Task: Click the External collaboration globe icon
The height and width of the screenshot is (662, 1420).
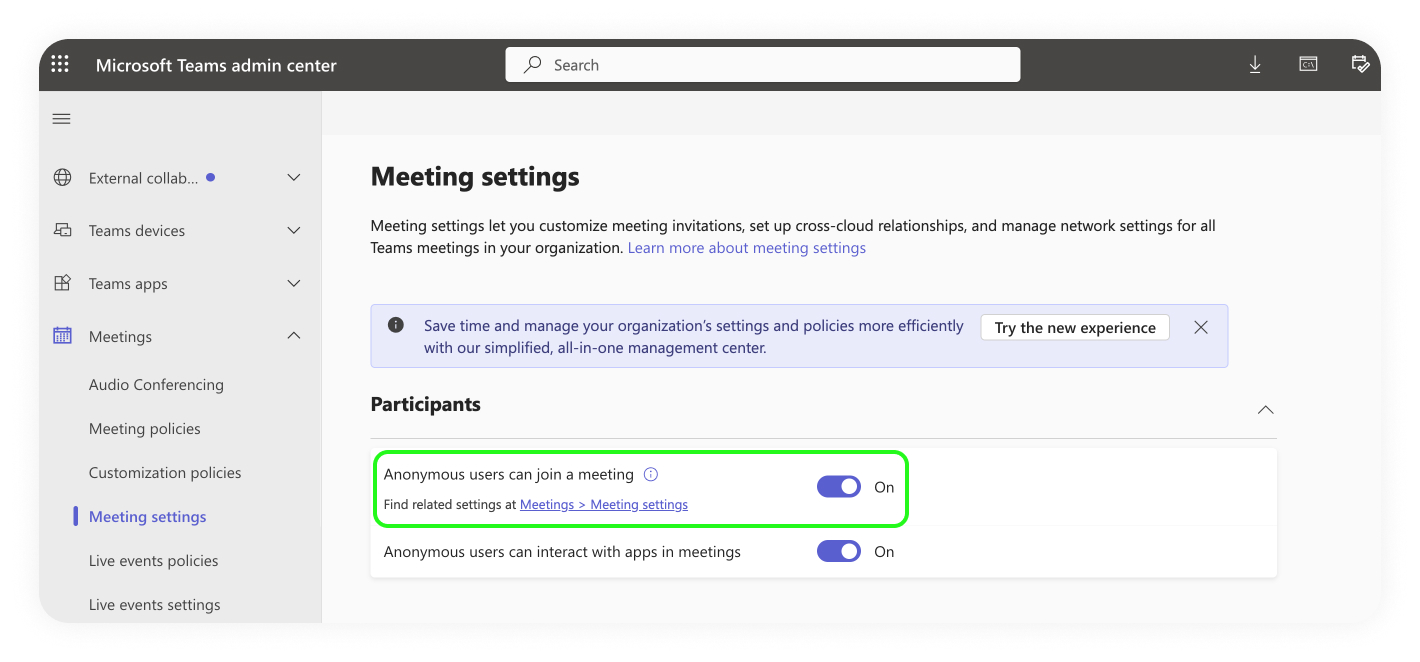Action: 62,177
